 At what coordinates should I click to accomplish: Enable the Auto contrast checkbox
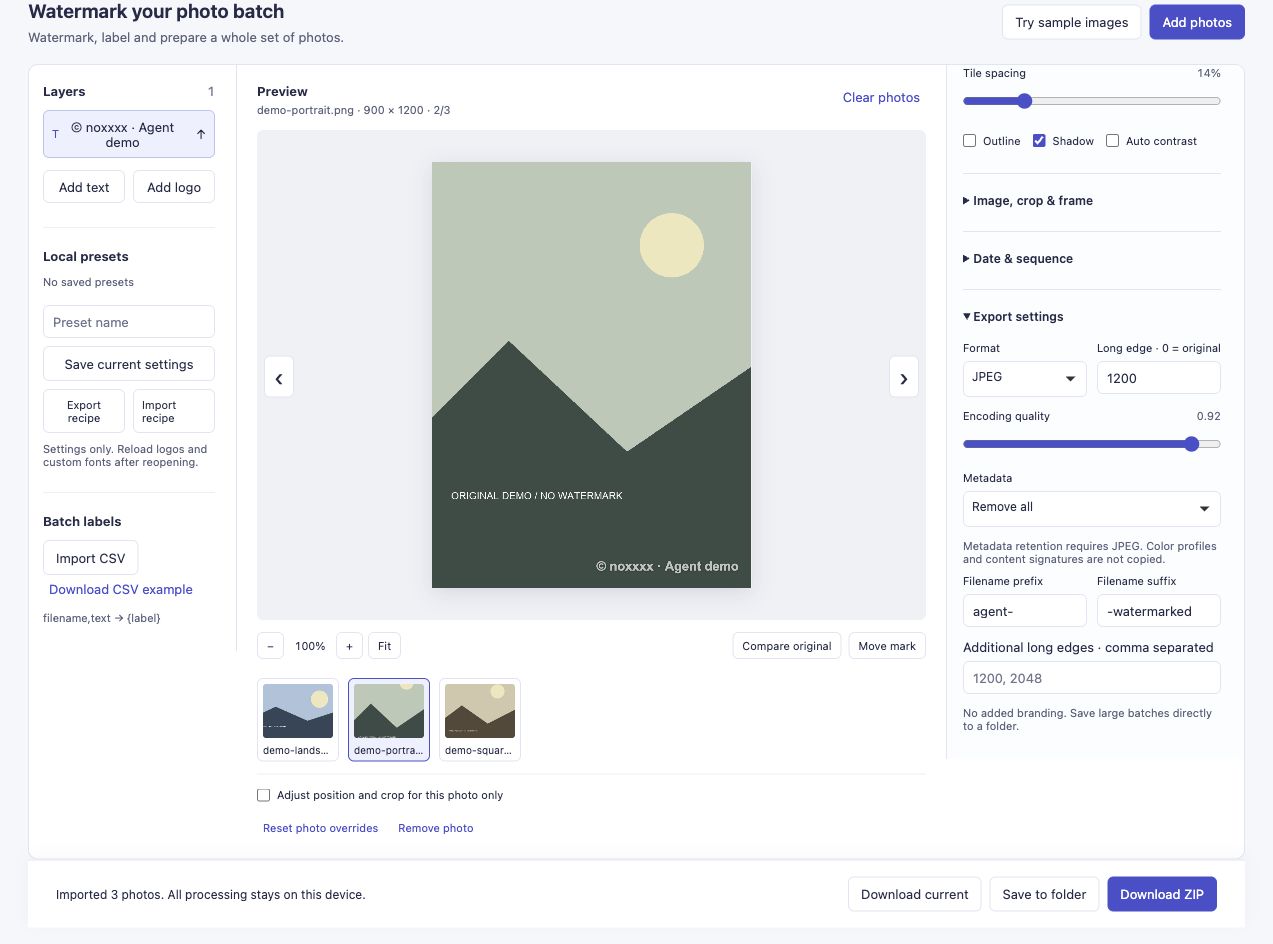[1112, 141]
